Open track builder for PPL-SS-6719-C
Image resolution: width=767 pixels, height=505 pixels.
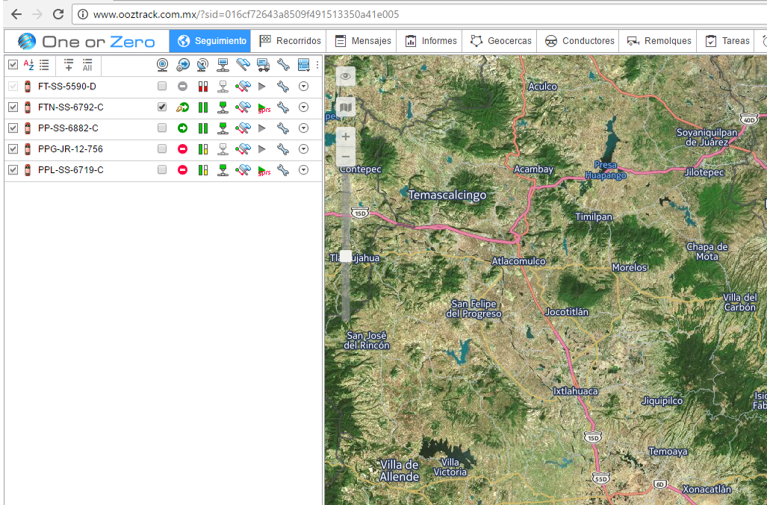coord(243,170)
